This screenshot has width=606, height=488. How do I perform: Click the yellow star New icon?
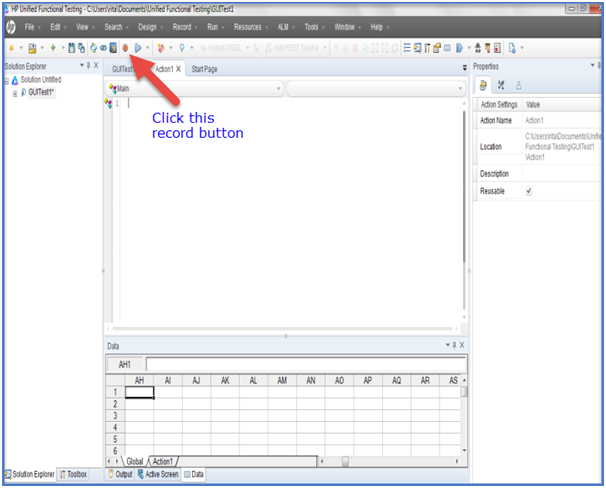[x=11, y=48]
